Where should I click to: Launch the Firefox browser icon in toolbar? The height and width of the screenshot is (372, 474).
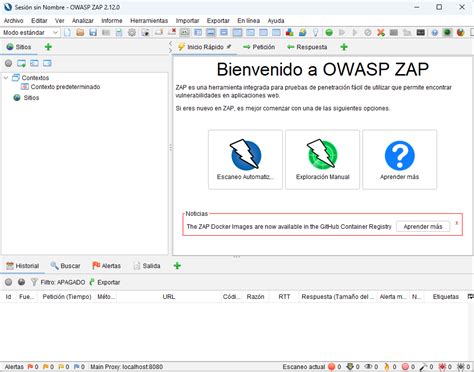tap(460, 32)
